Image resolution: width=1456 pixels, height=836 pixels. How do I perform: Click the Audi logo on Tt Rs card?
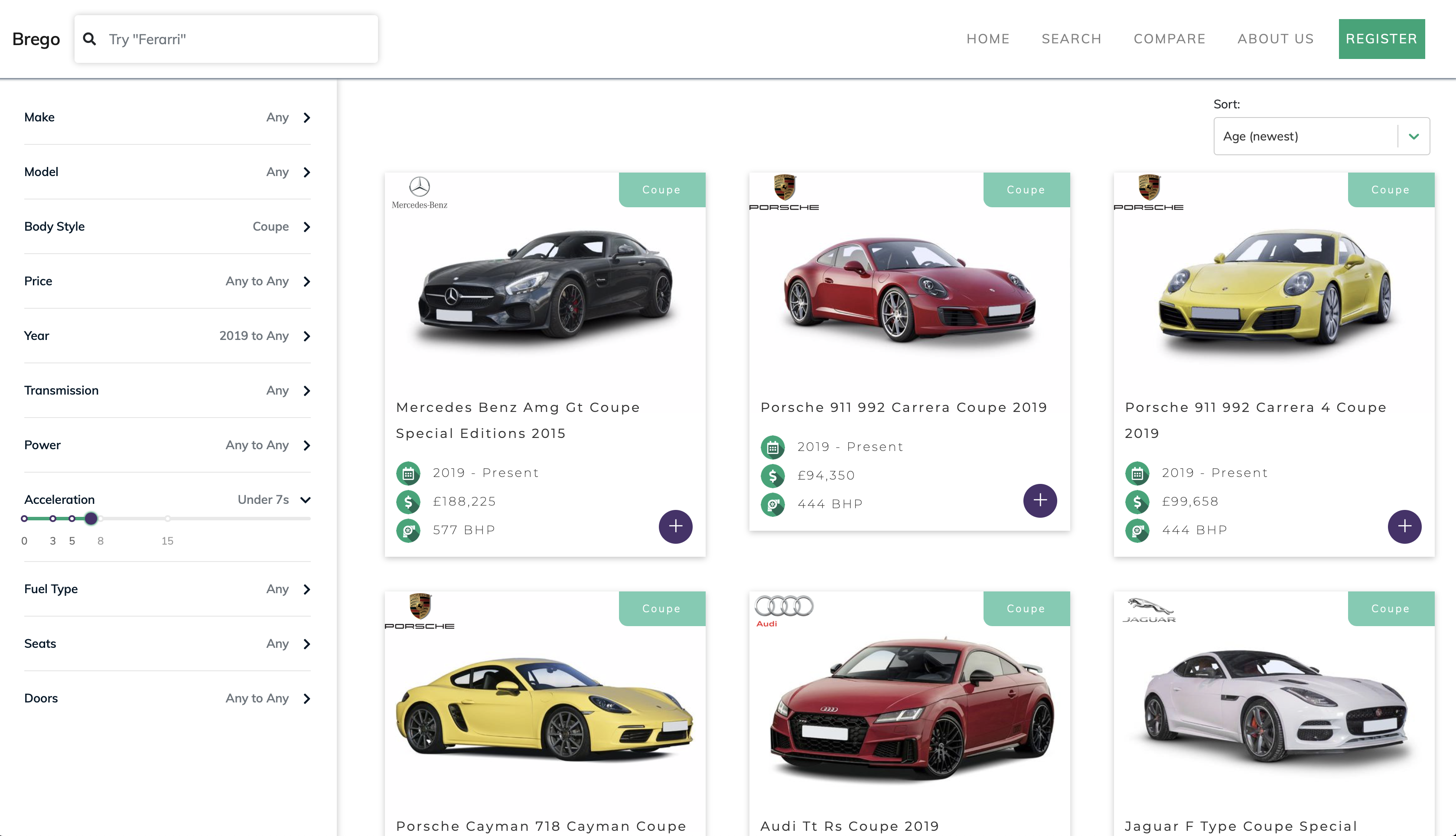(x=784, y=611)
